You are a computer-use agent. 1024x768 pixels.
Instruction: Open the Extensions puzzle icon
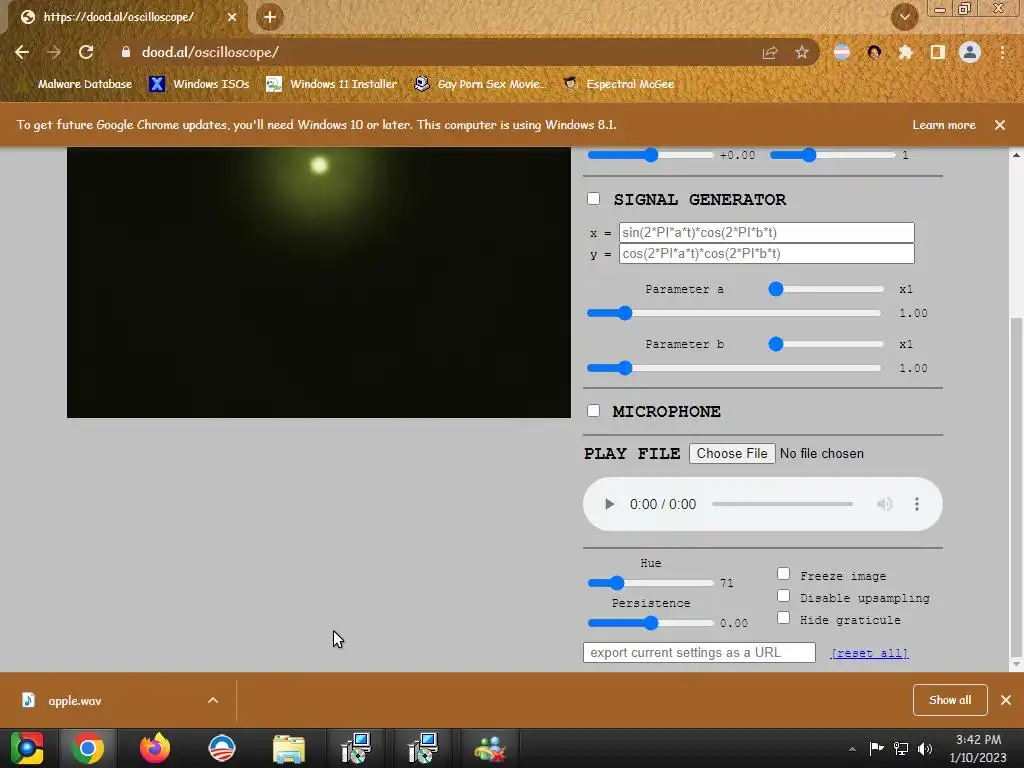[905, 52]
